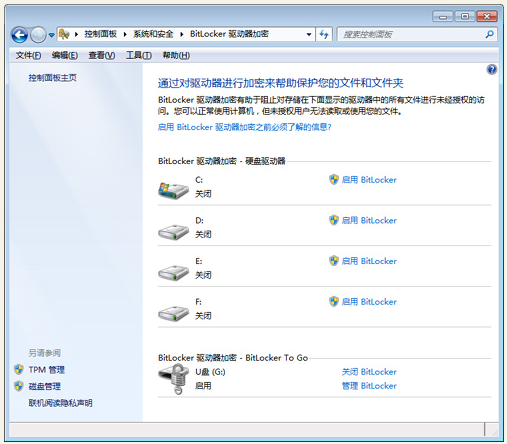
Task: Click the 关闭 status under C:
Action: click(x=203, y=194)
